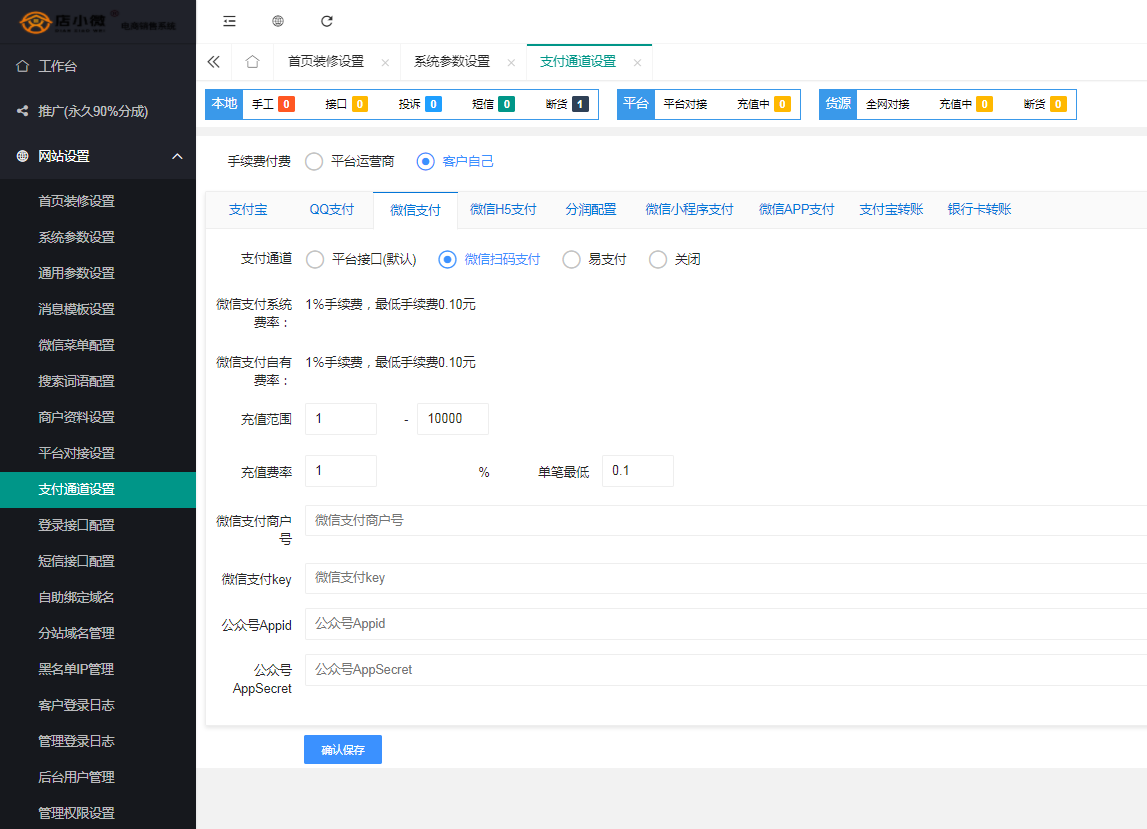1147x829 pixels.
Task: Select 易支付 payment channel option
Action: click(572, 260)
